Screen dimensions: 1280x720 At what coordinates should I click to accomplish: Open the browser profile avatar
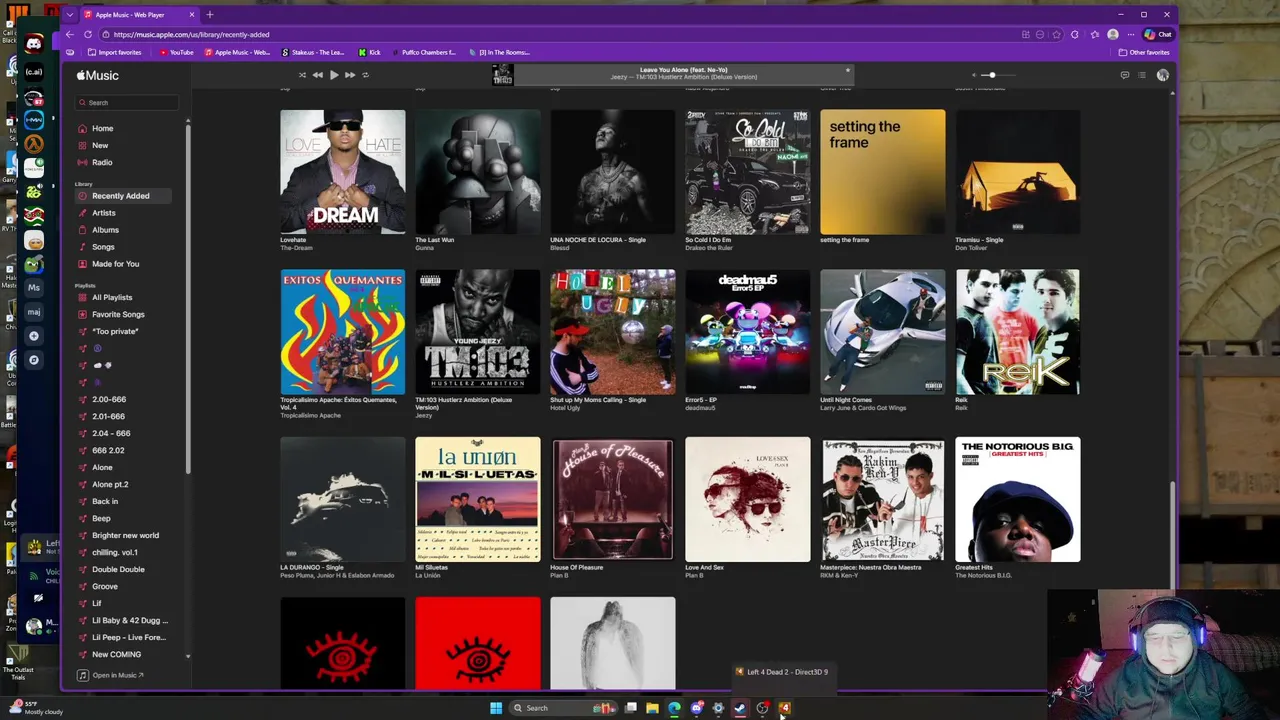(x=1113, y=34)
